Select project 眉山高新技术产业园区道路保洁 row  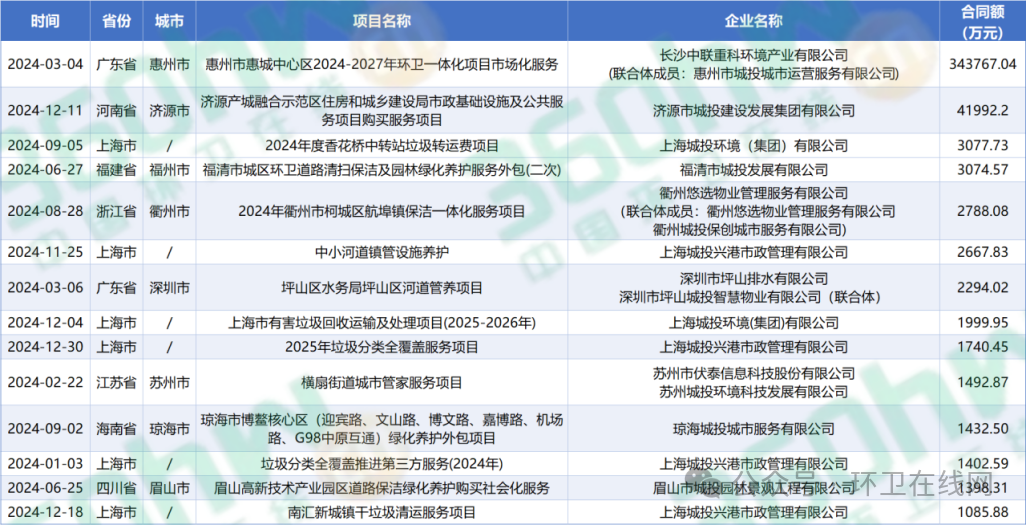tap(381, 488)
